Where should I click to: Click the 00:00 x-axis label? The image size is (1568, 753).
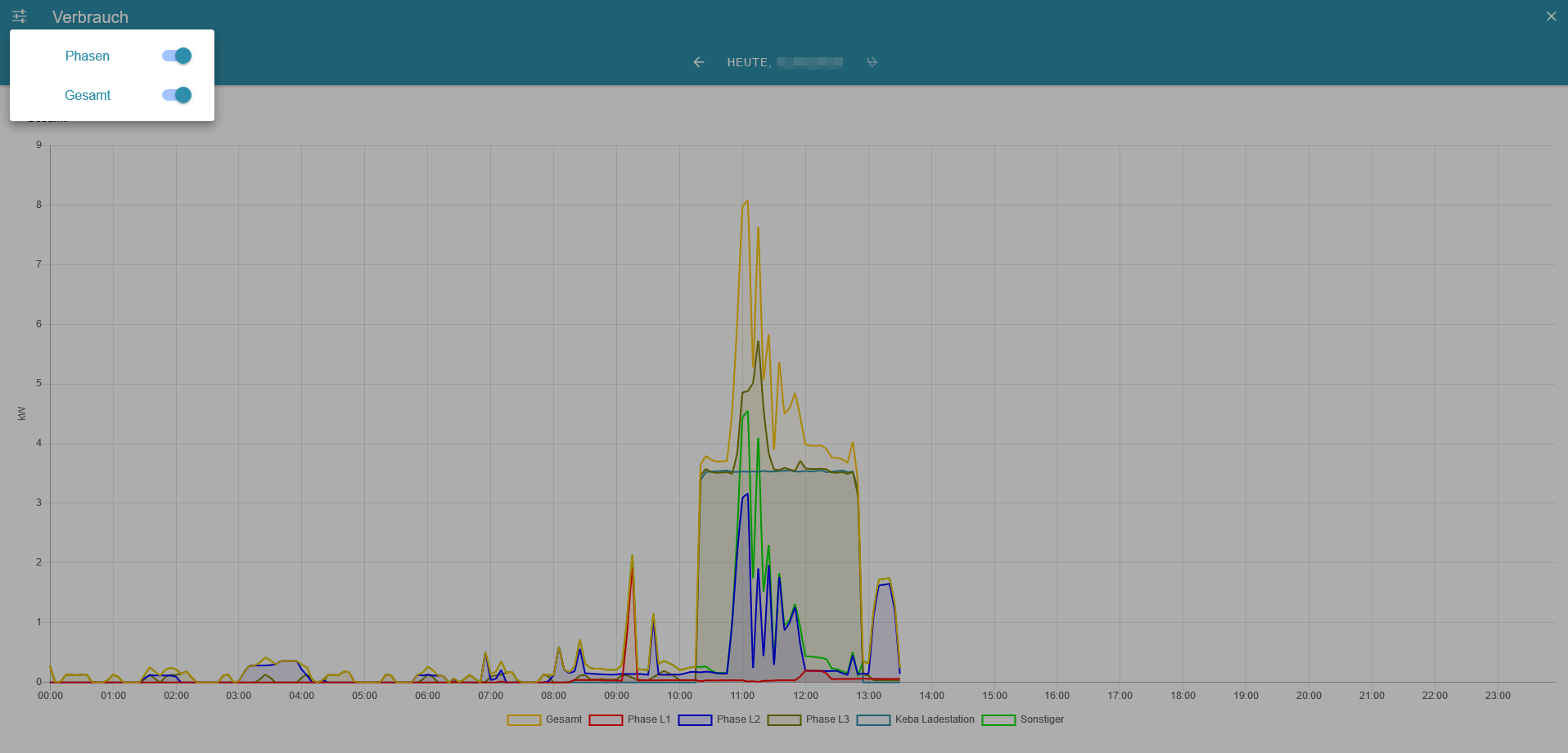[50, 696]
